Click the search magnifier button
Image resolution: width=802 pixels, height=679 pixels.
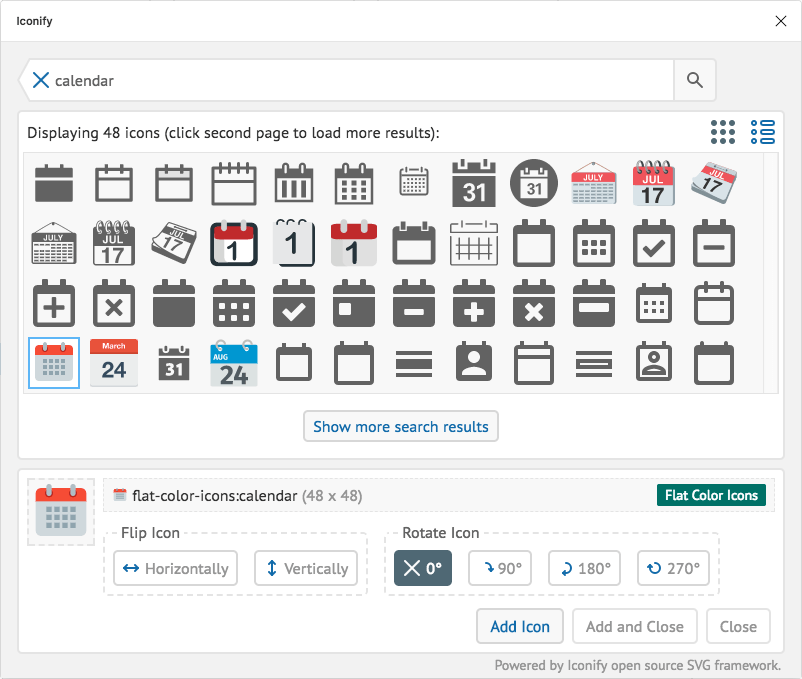(x=694, y=81)
